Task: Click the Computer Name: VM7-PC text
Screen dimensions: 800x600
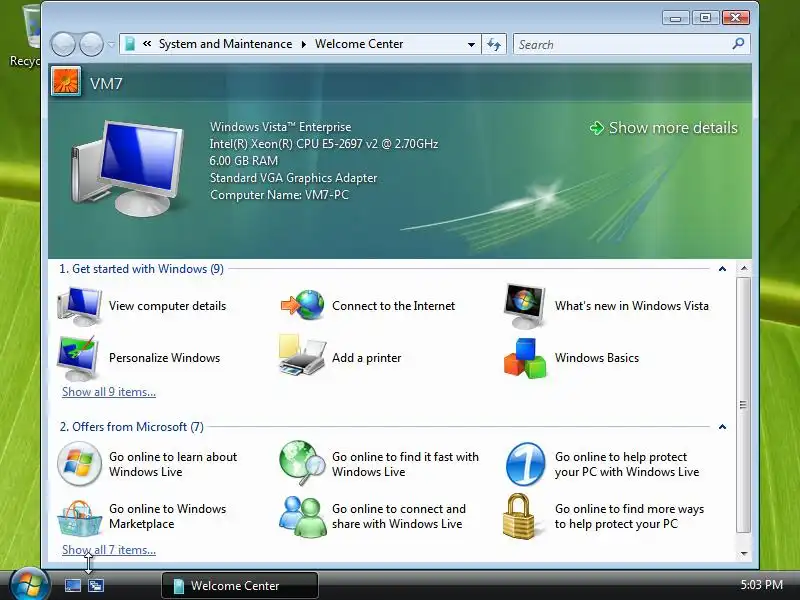Action: tap(279, 195)
